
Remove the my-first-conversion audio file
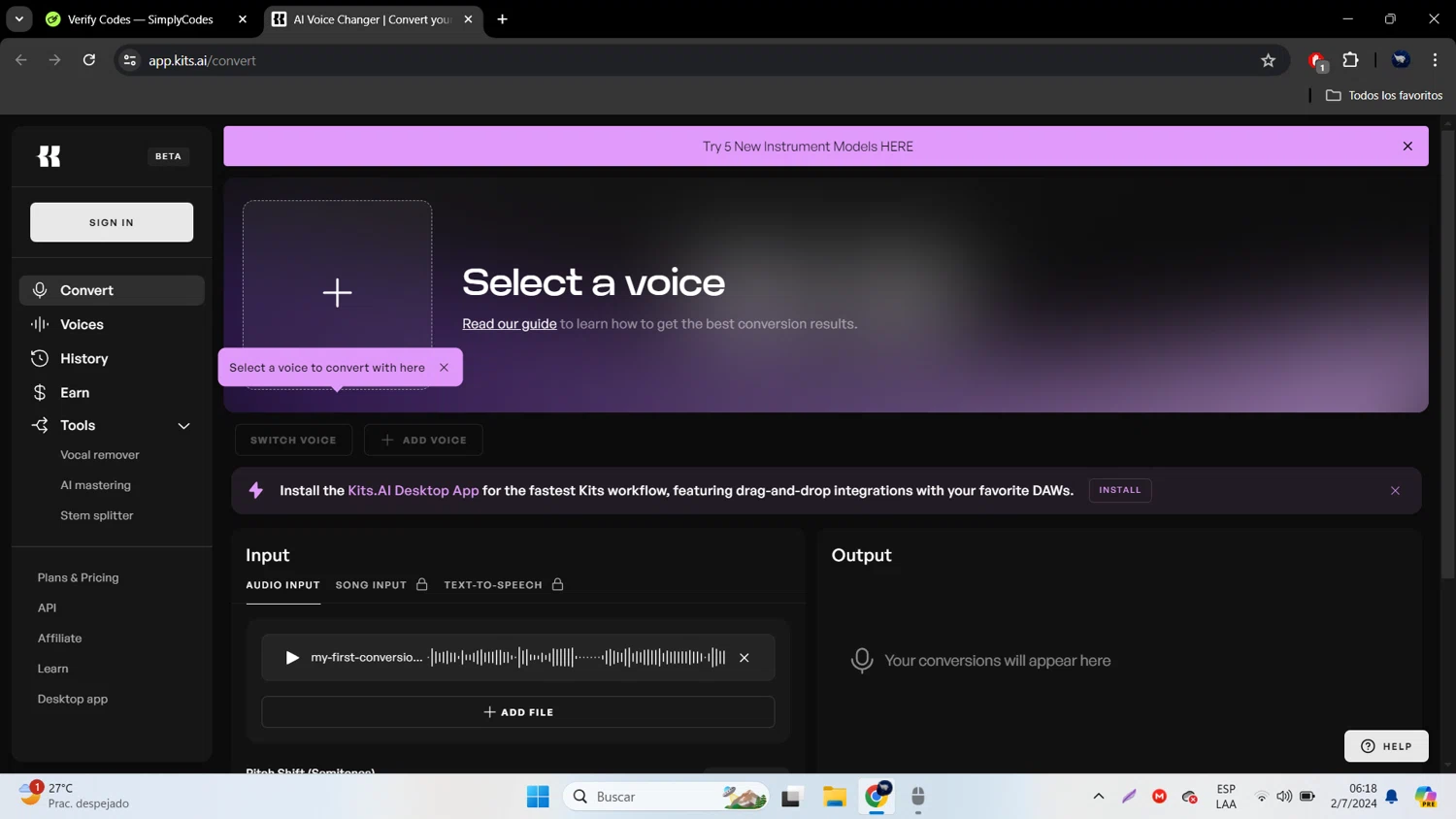point(745,658)
